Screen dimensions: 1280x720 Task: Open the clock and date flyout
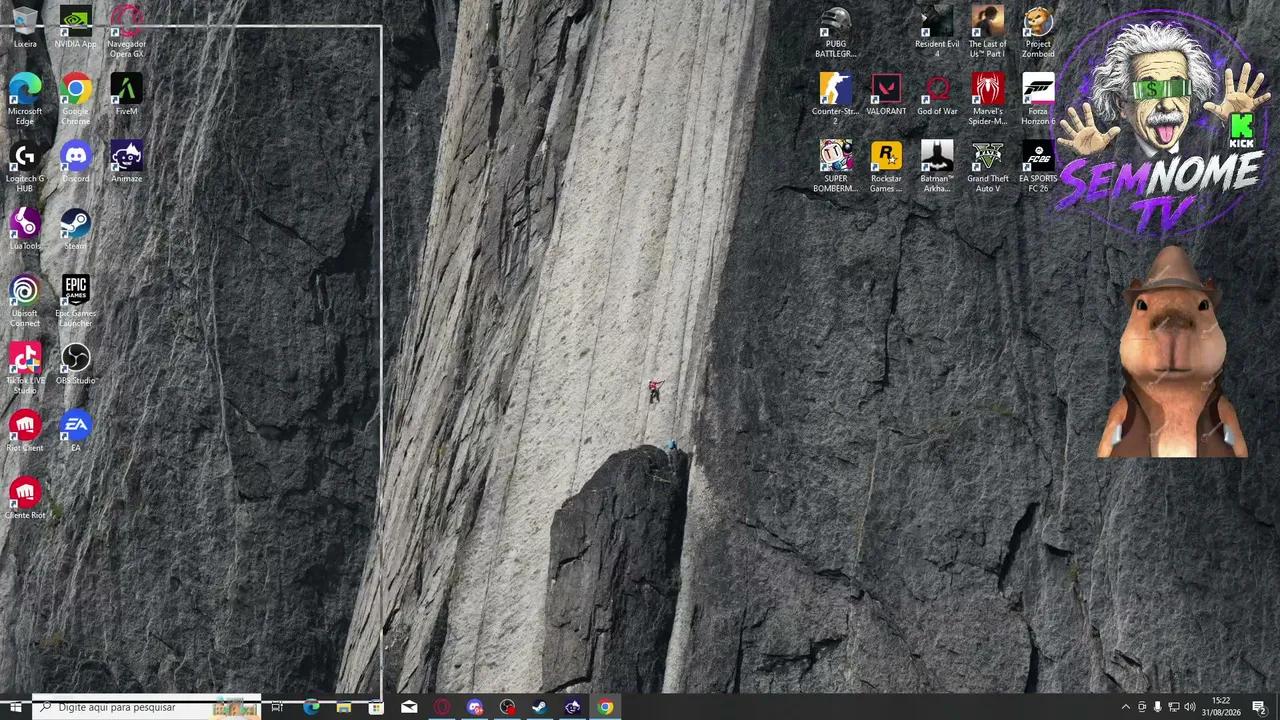click(1221, 707)
